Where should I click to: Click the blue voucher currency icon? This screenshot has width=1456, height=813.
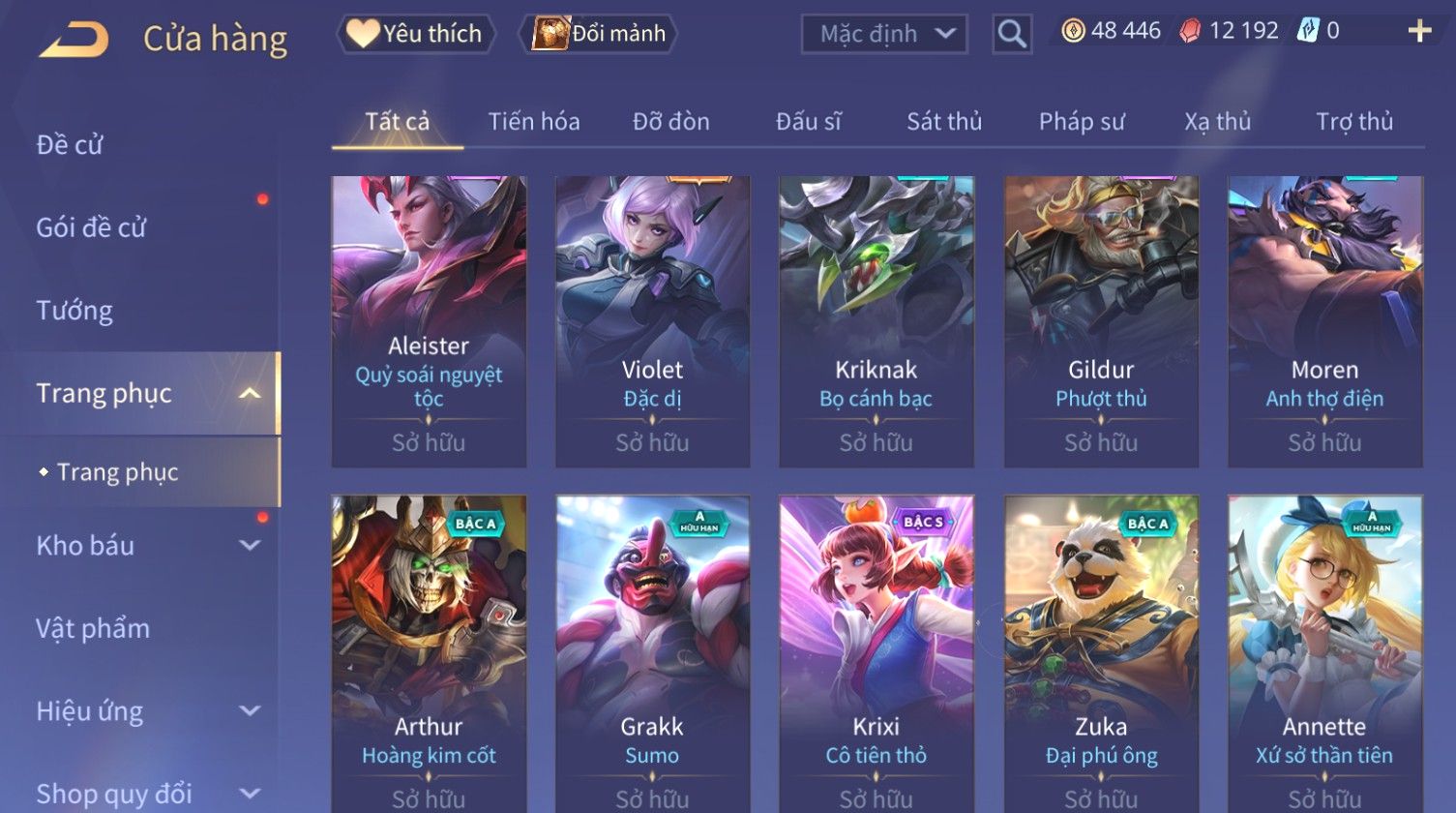tap(1308, 31)
